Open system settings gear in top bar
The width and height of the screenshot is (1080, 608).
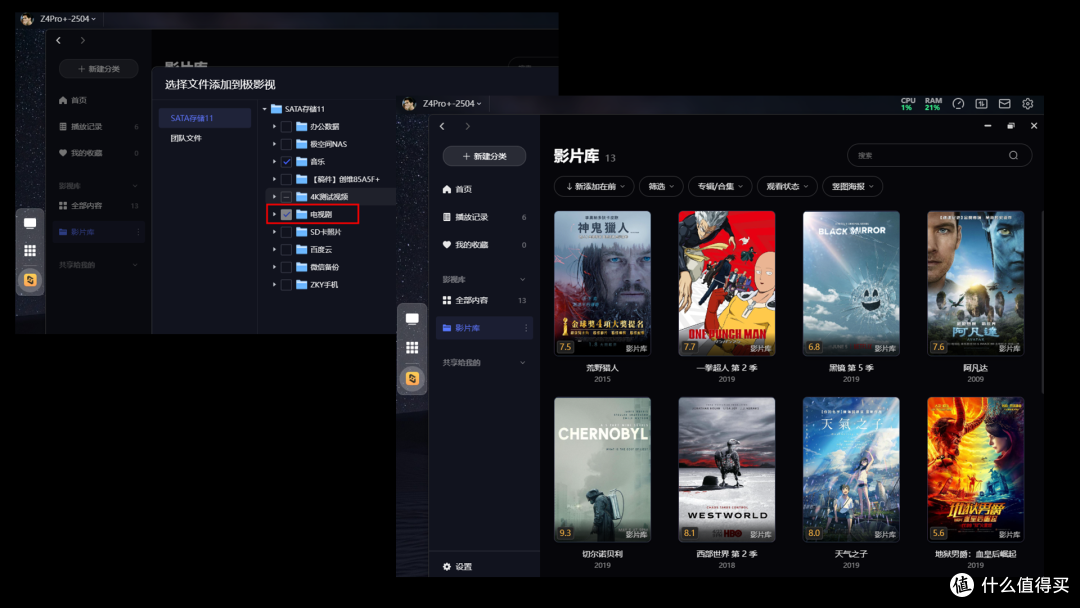(x=1028, y=103)
